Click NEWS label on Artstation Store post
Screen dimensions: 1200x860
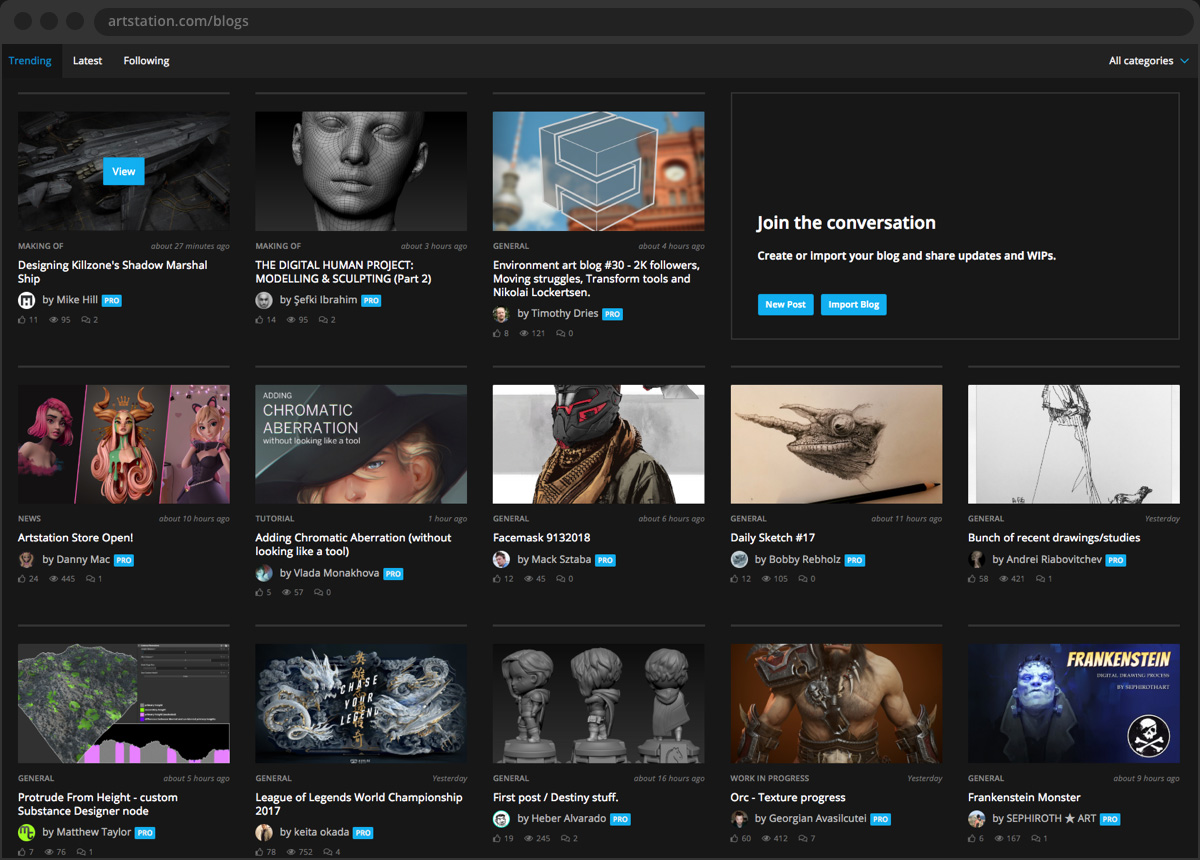point(30,519)
